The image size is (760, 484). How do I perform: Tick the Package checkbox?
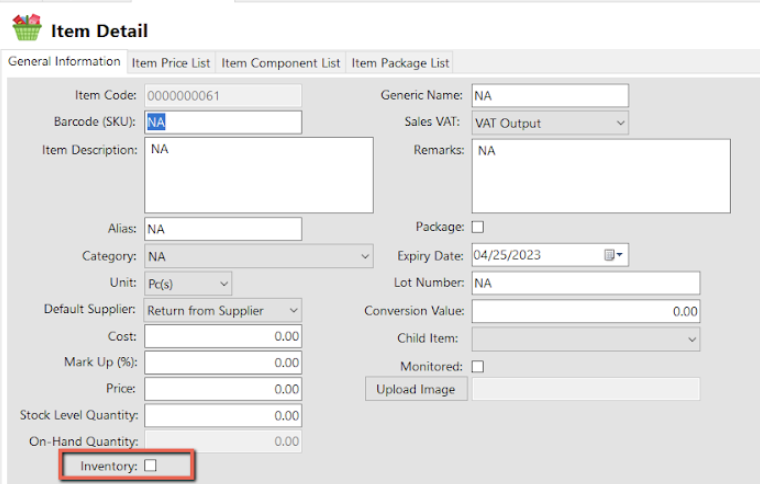[x=478, y=227]
